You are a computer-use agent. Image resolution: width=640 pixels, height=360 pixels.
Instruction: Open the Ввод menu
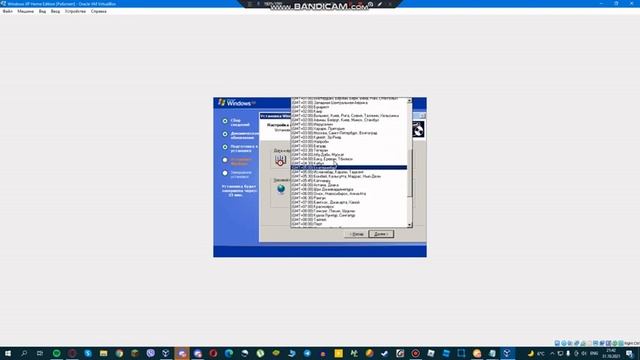(56, 11)
